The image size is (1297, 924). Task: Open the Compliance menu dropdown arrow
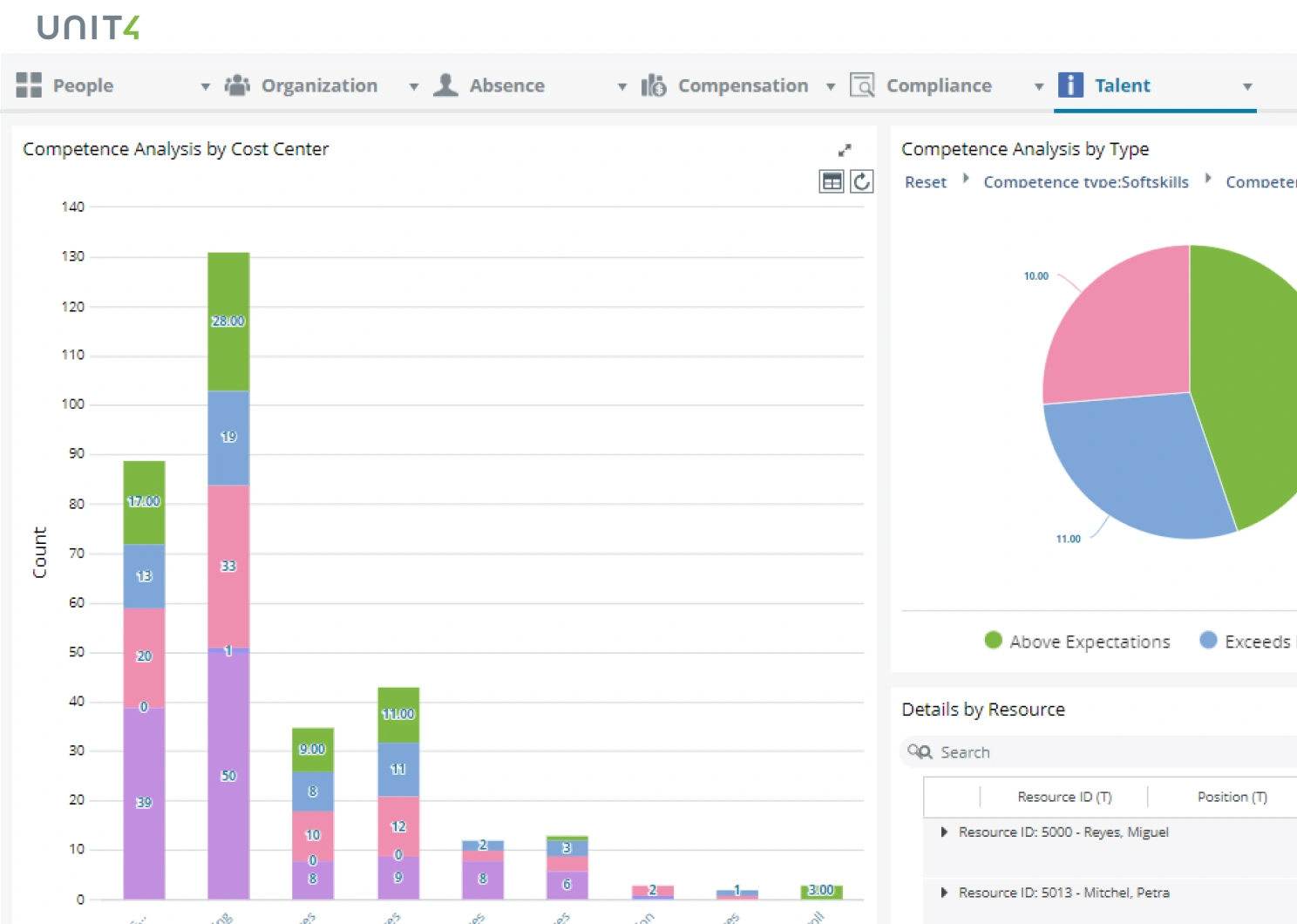click(1039, 86)
